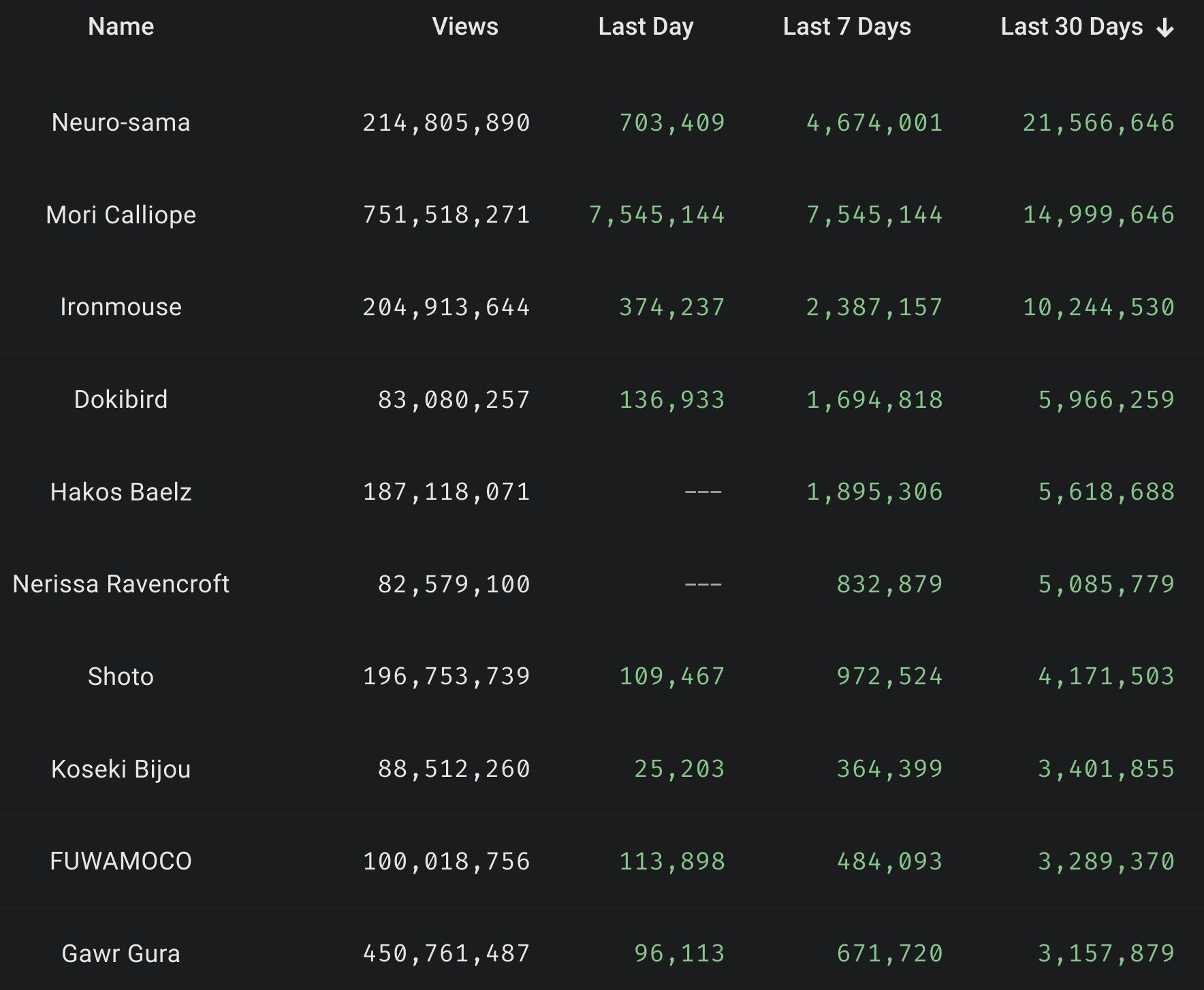Click Mori Calliope's last day value 7,545,144
The height and width of the screenshot is (990, 1204).
tap(657, 215)
